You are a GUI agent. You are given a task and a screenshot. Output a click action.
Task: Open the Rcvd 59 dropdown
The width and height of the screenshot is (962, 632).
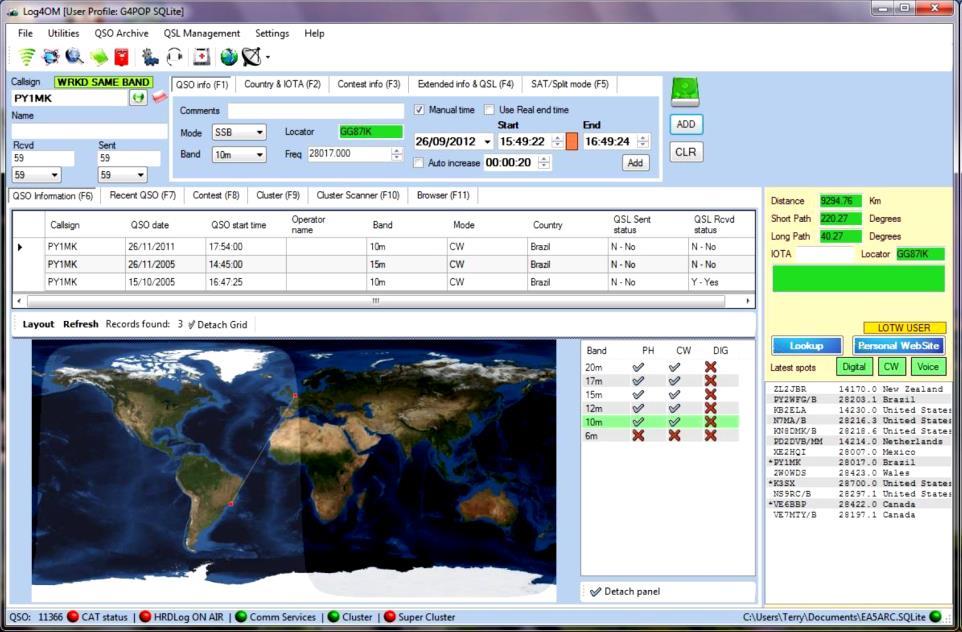tap(36, 175)
